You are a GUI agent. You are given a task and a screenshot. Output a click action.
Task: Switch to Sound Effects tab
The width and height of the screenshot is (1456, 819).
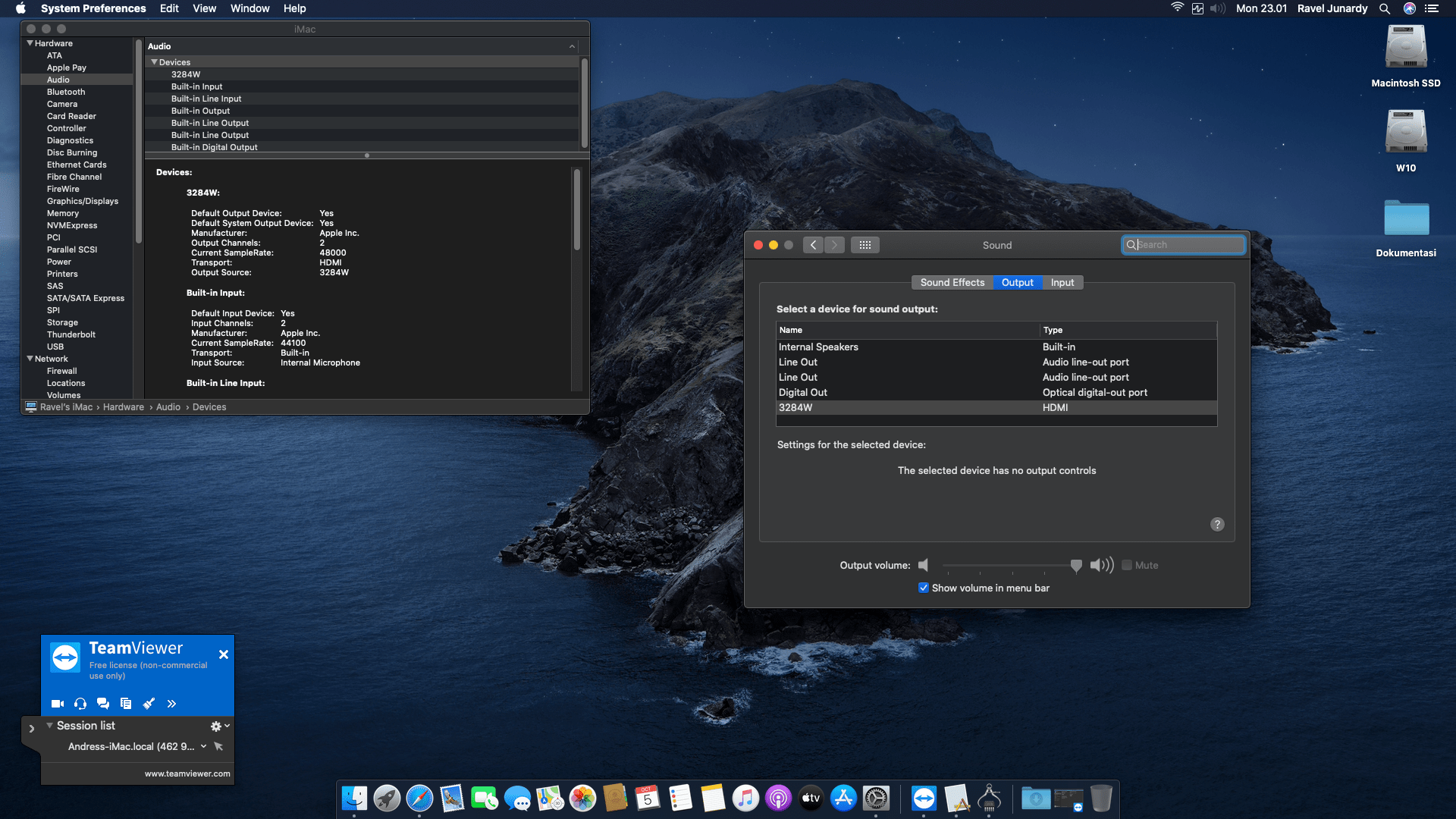click(x=952, y=283)
